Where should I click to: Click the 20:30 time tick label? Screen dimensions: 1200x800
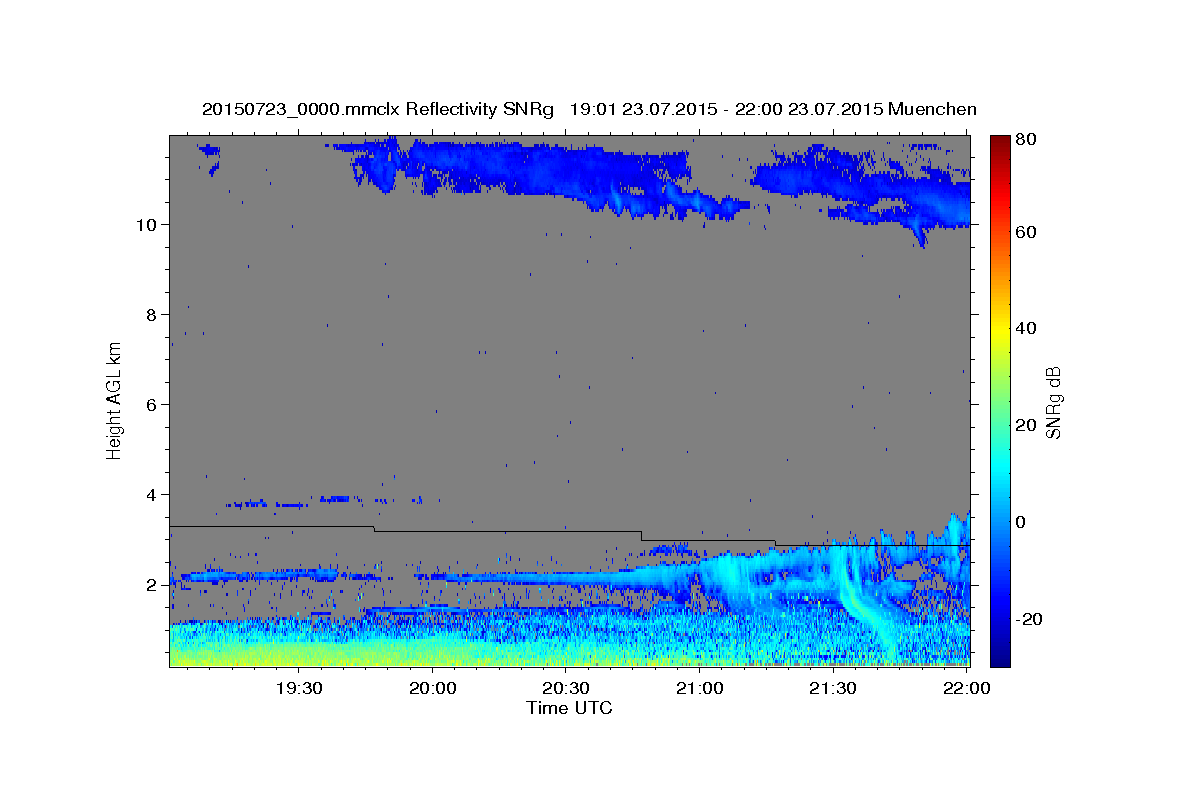click(x=565, y=688)
